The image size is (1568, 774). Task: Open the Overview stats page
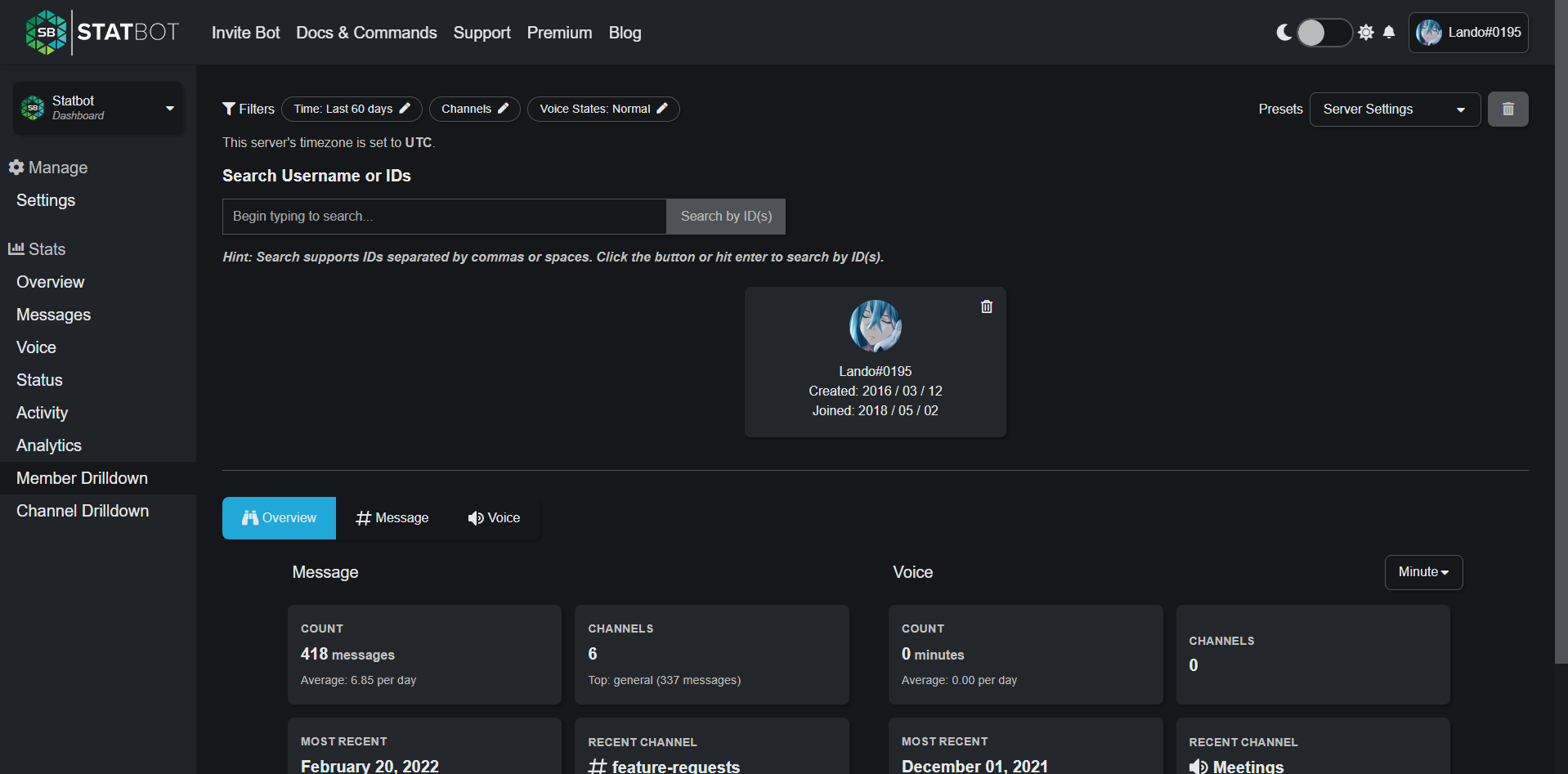click(x=50, y=282)
